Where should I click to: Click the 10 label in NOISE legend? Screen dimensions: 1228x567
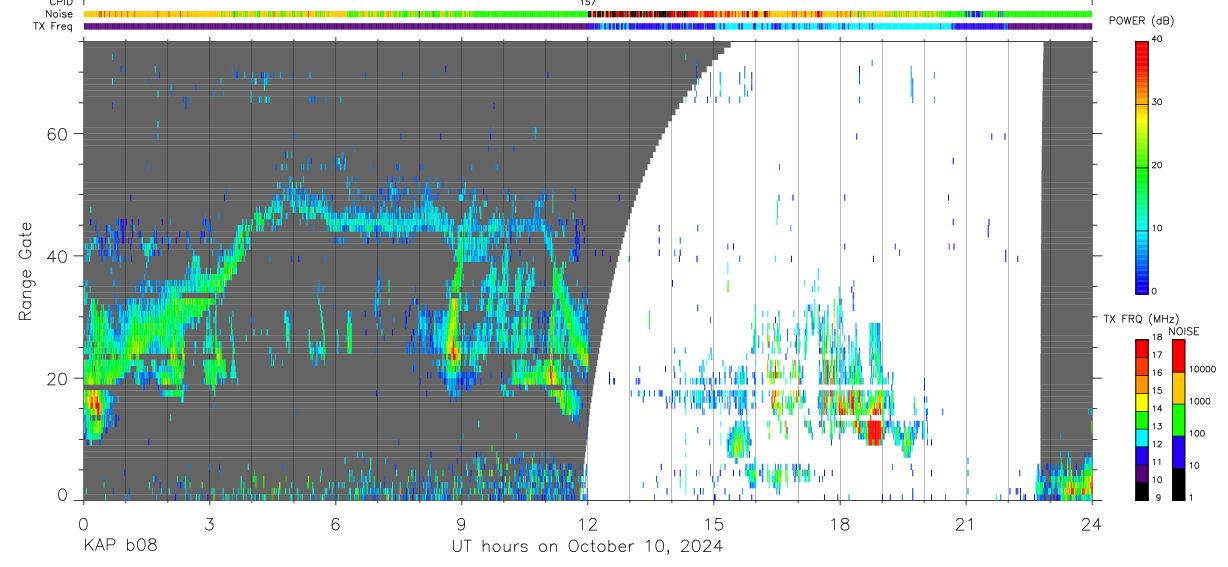[1197, 465]
